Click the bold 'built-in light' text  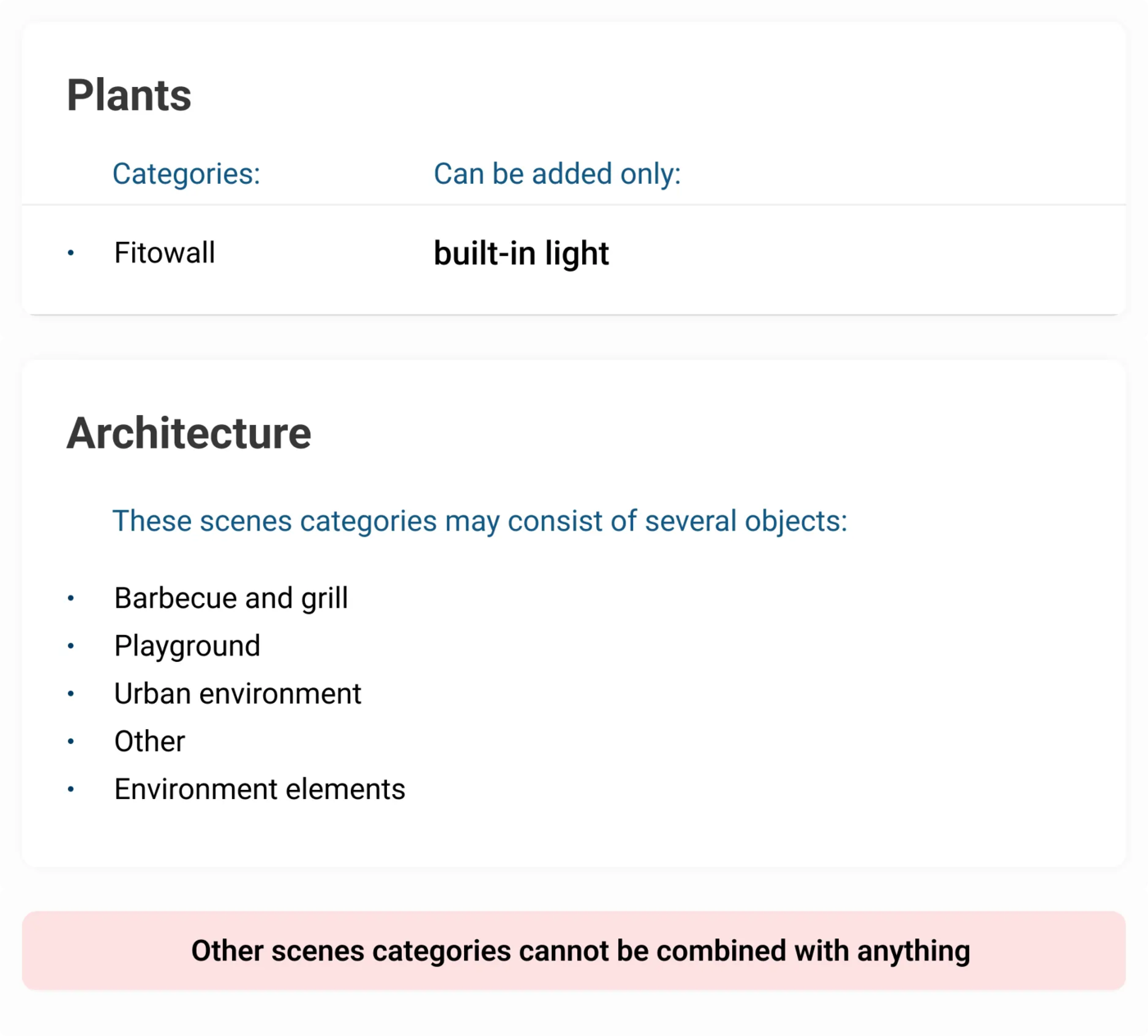click(521, 253)
